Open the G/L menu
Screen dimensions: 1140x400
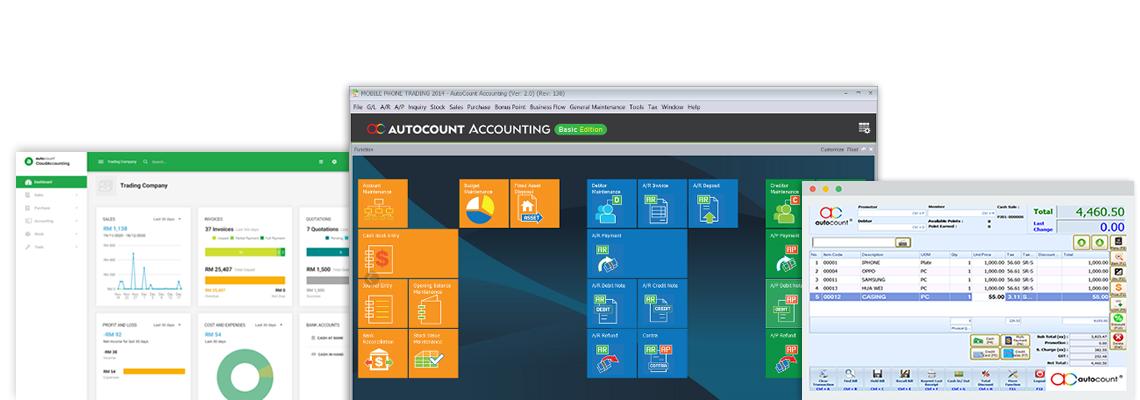371,107
